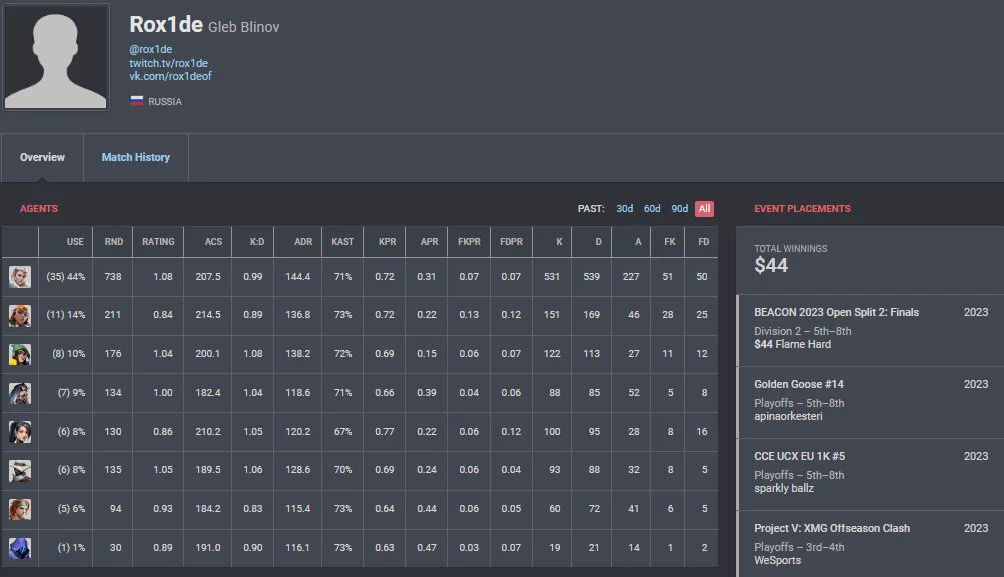Switch to the Match History tab
The image size is (1004, 577).
136,158
